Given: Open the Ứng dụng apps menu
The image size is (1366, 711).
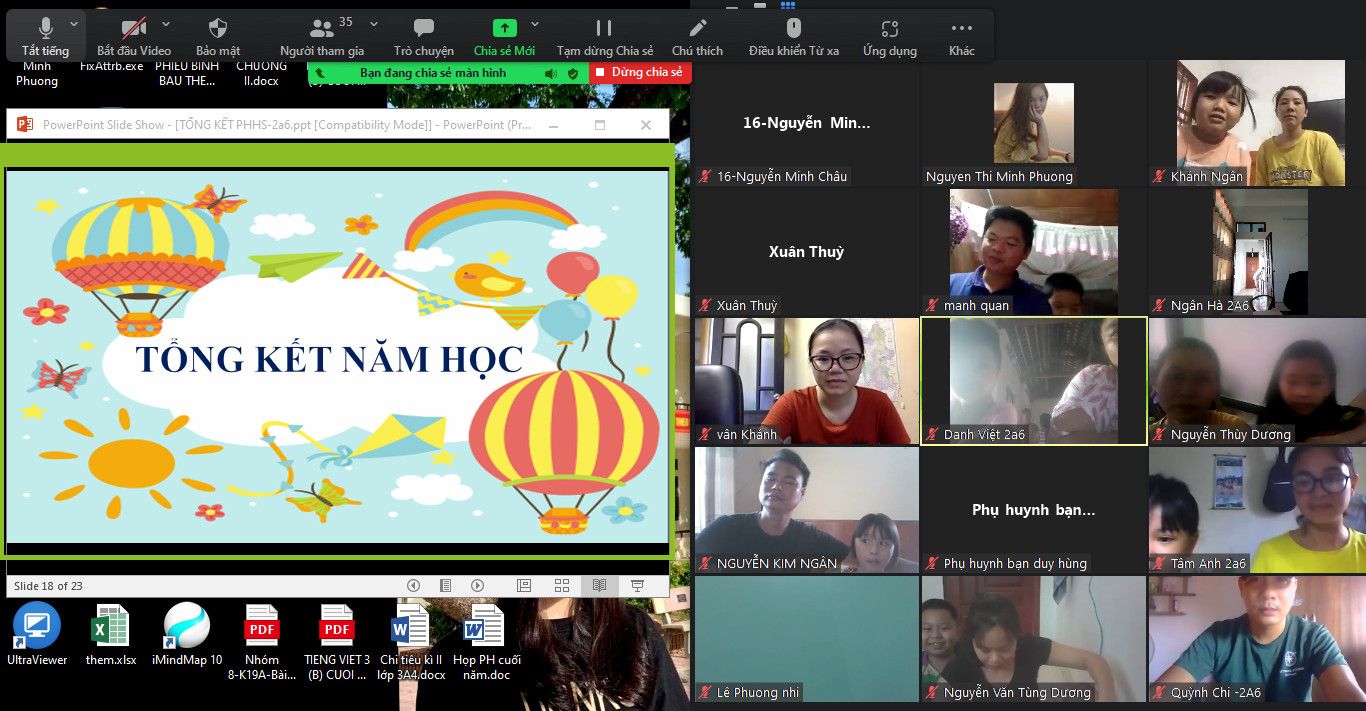Looking at the screenshot, I should [889, 36].
